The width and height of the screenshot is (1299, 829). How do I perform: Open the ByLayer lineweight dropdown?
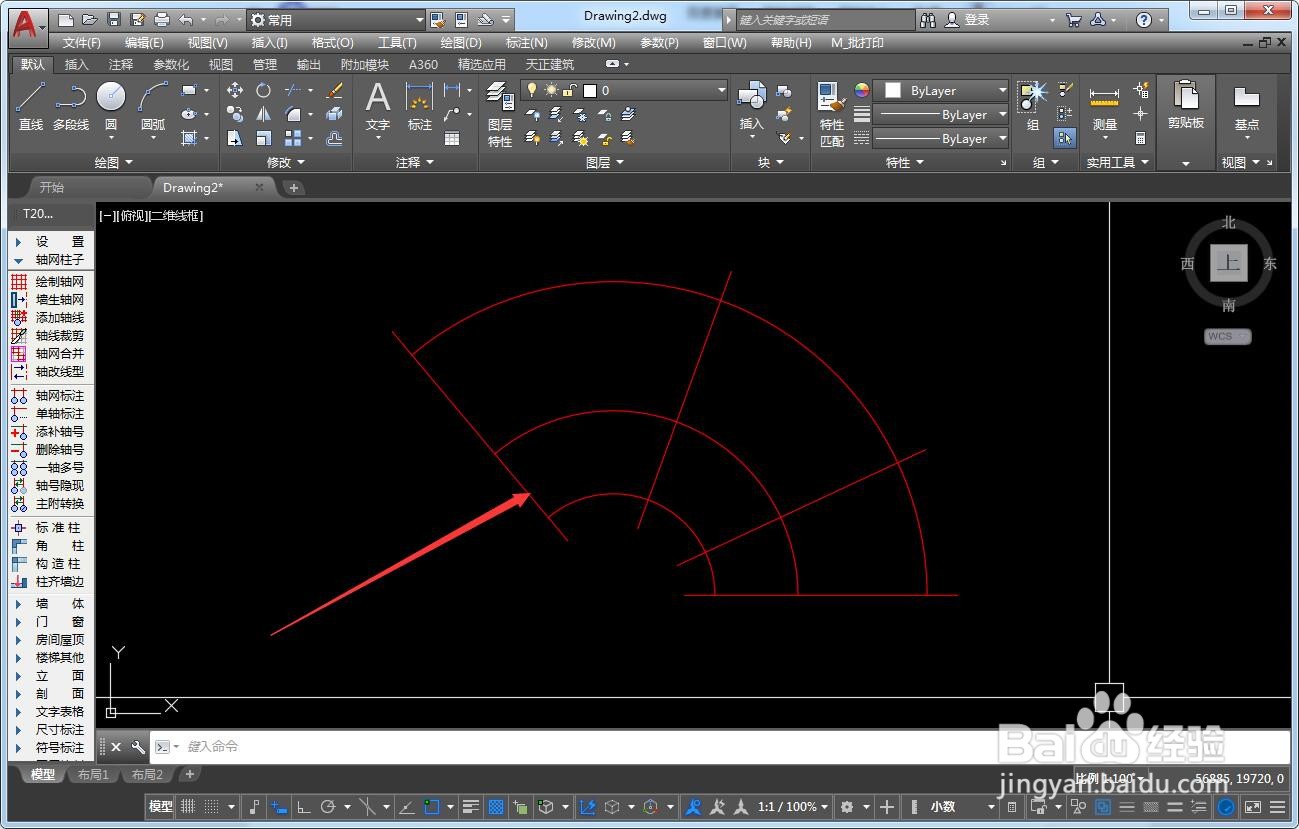click(x=942, y=114)
